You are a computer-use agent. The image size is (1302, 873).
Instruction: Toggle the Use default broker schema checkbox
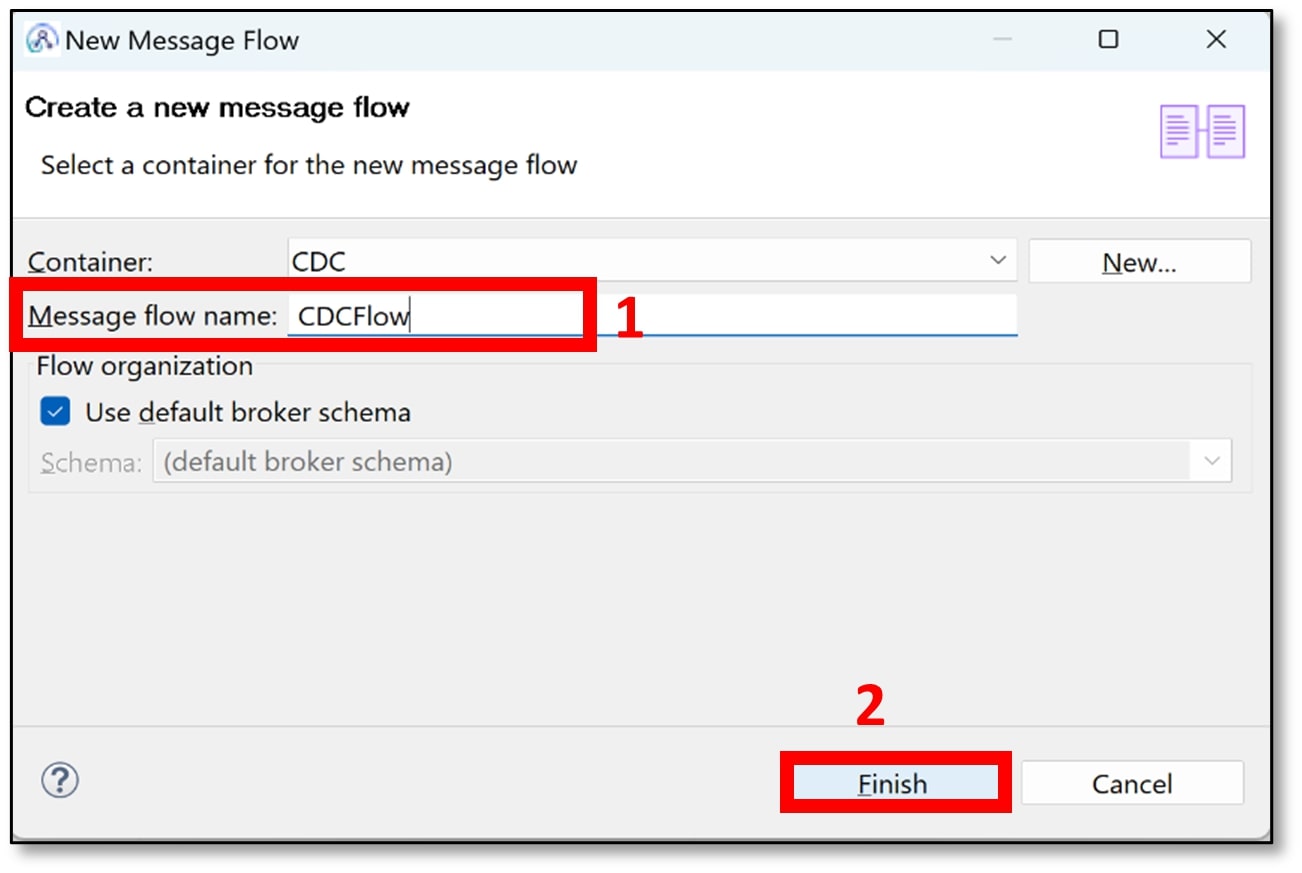[55, 412]
